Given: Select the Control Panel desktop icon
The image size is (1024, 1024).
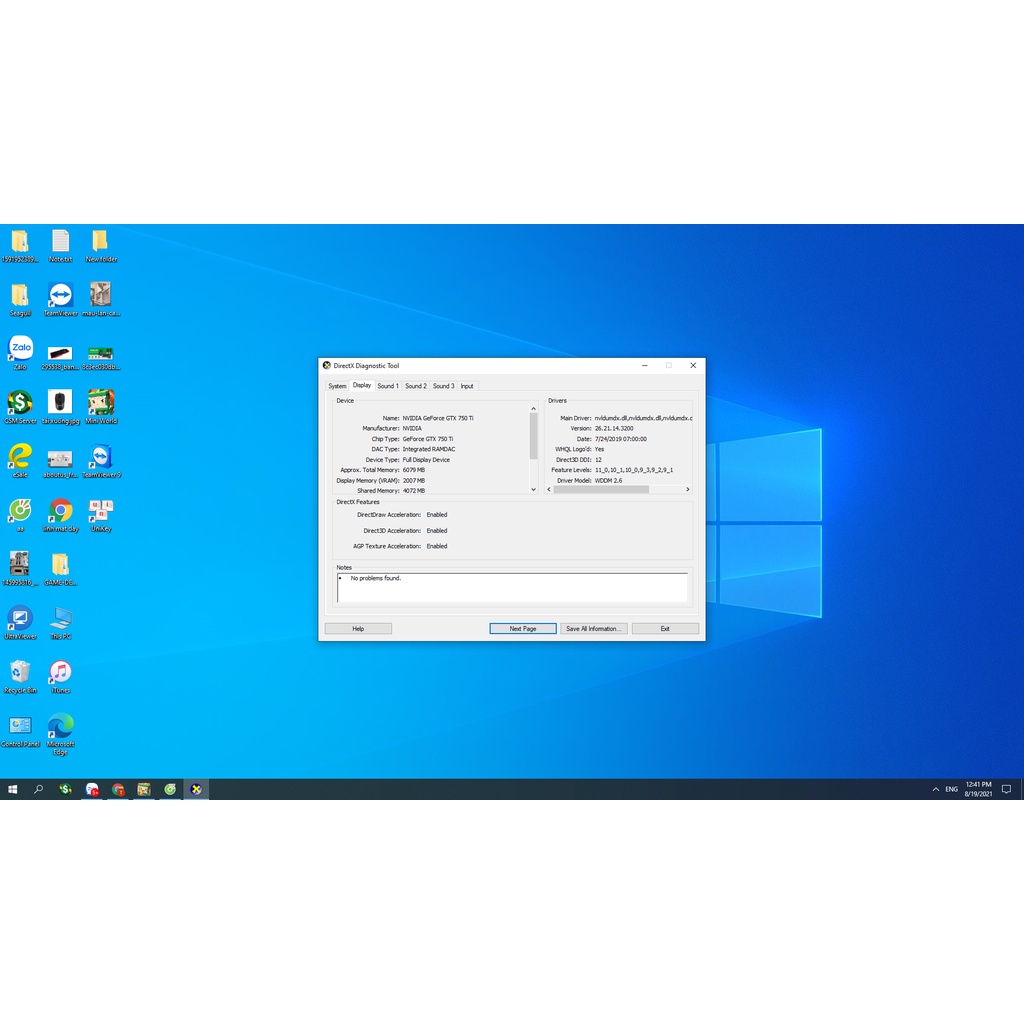Looking at the screenshot, I should tap(20, 728).
